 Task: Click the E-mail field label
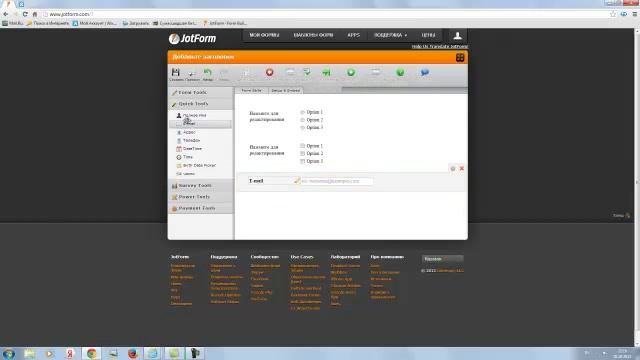pos(256,181)
